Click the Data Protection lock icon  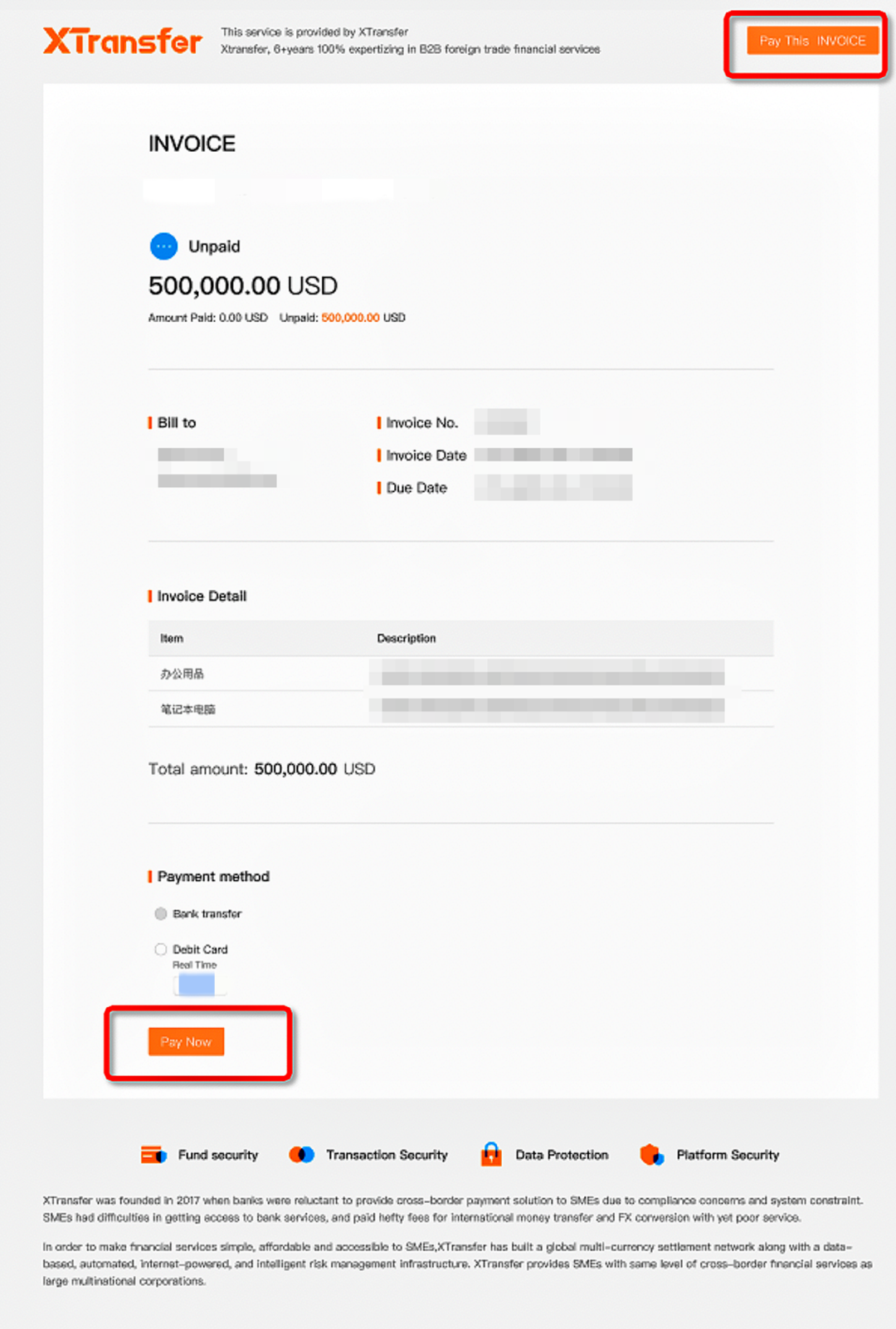[x=491, y=1154]
